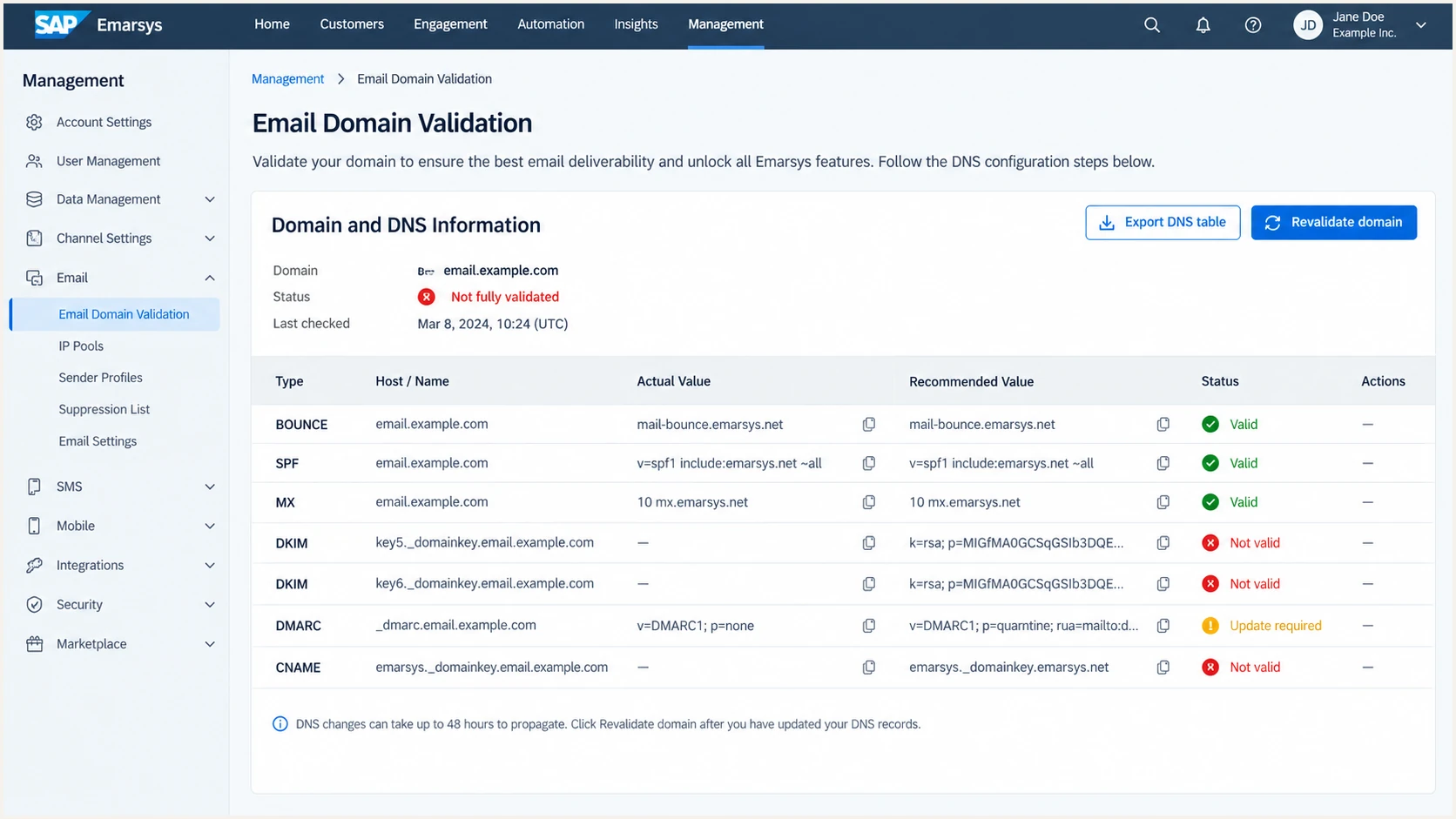The image size is (1456, 819).
Task: Open the search icon in top bar
Action: pyautogui.click(x=1152, y=25)
